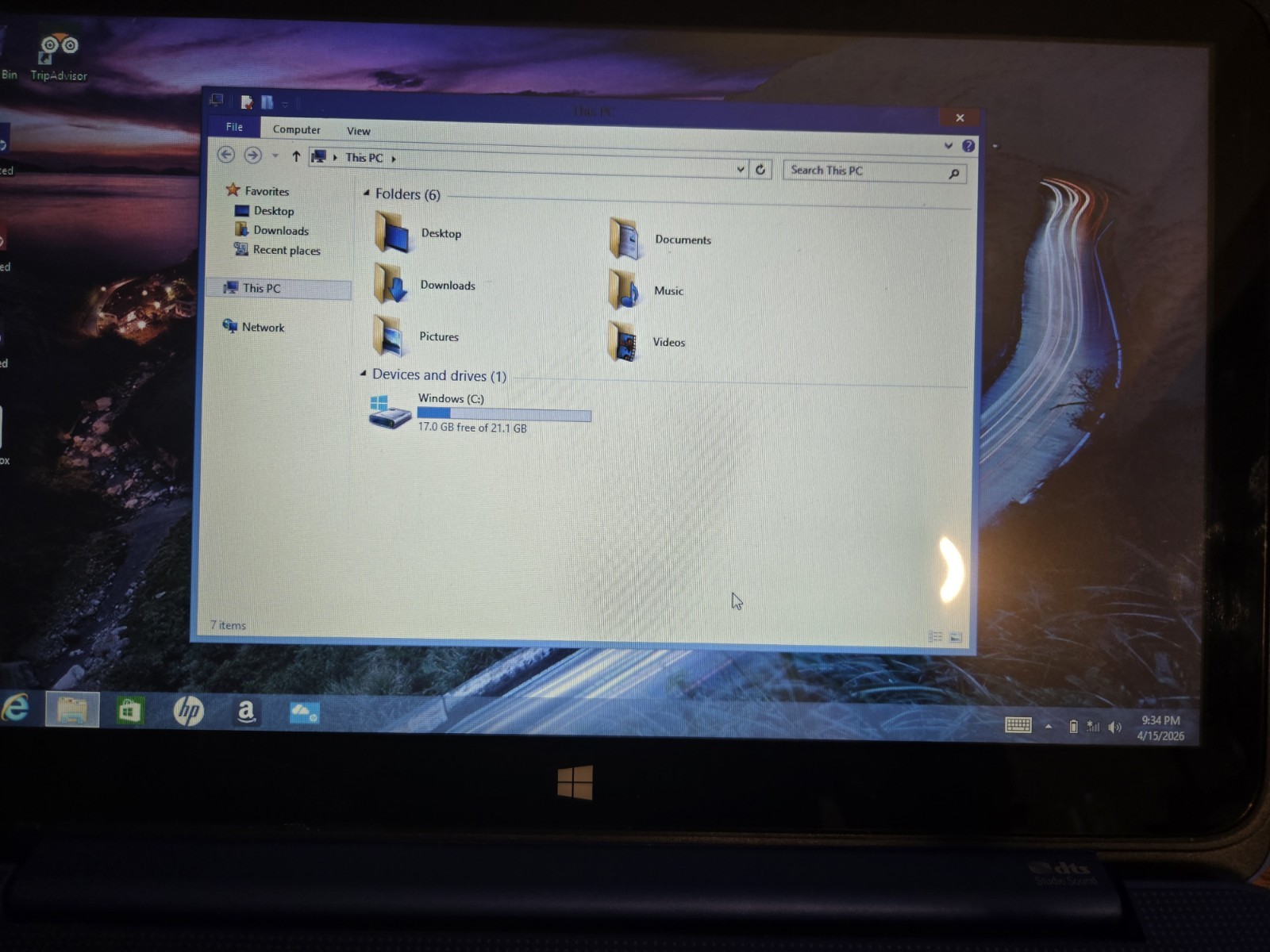Select Network in the navigation pane
Screen dimensions: 1270x952
[x=253, y=327]
